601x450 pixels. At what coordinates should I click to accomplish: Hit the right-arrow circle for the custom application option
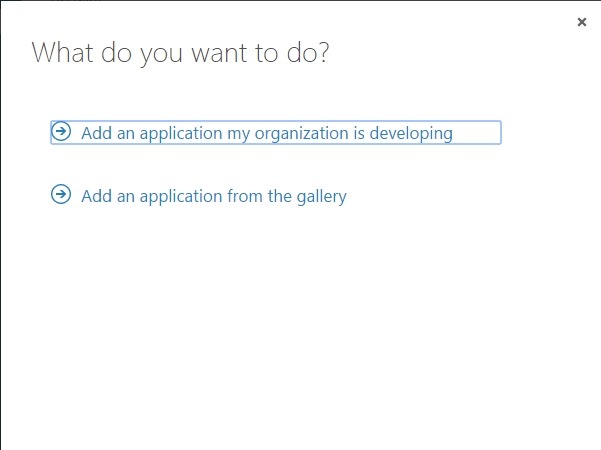[x=62, y=132]
